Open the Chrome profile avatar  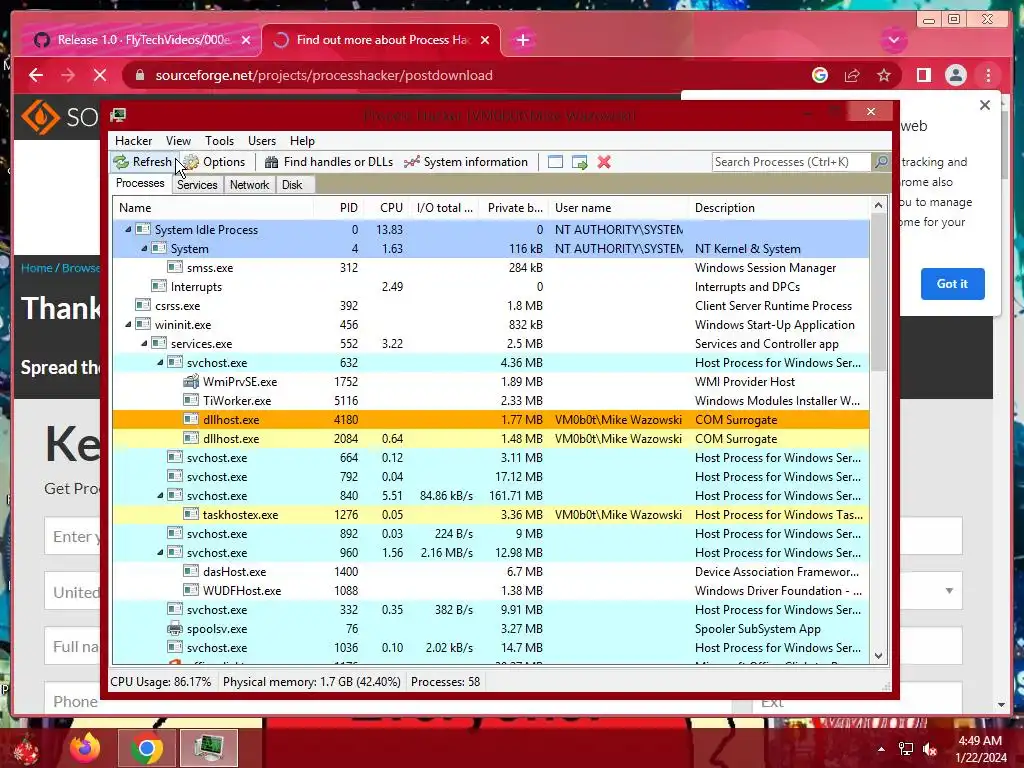(x=955, y=75)
